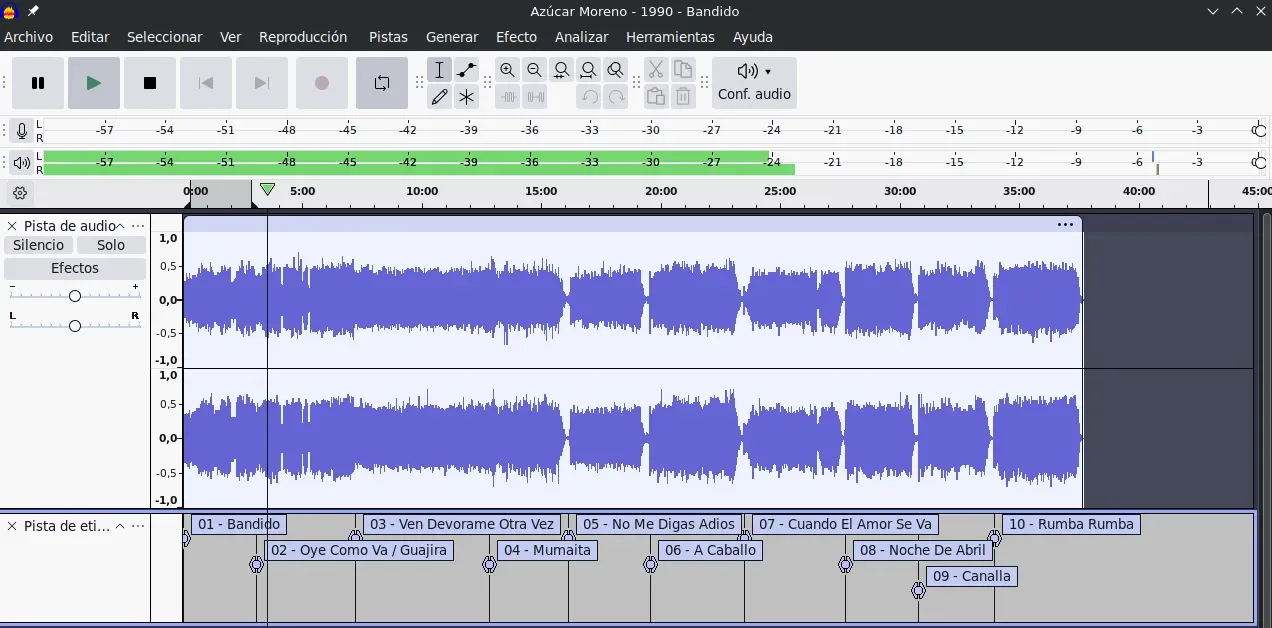Adjust the track pan L-R slider
The width and height of the screenshot is (1272, 628).
coord(75,326)
